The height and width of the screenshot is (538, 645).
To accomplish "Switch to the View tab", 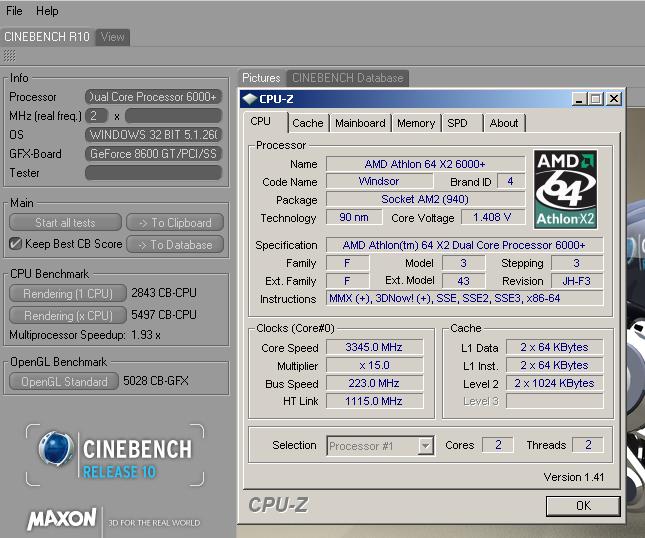I will click(x=113, y=37).
